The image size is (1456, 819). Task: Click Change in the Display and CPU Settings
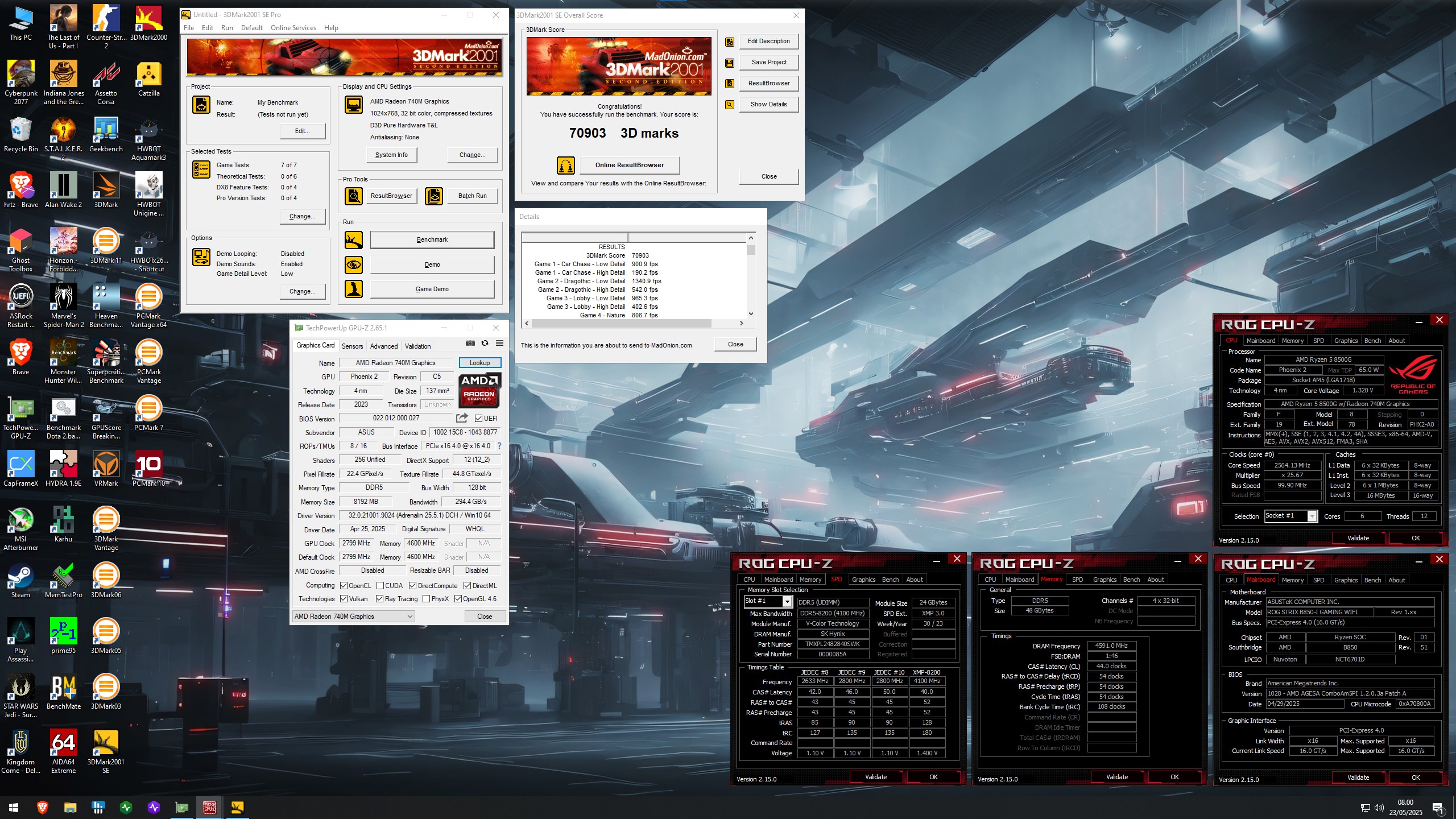pyautogui.click(x=472, y=155)
